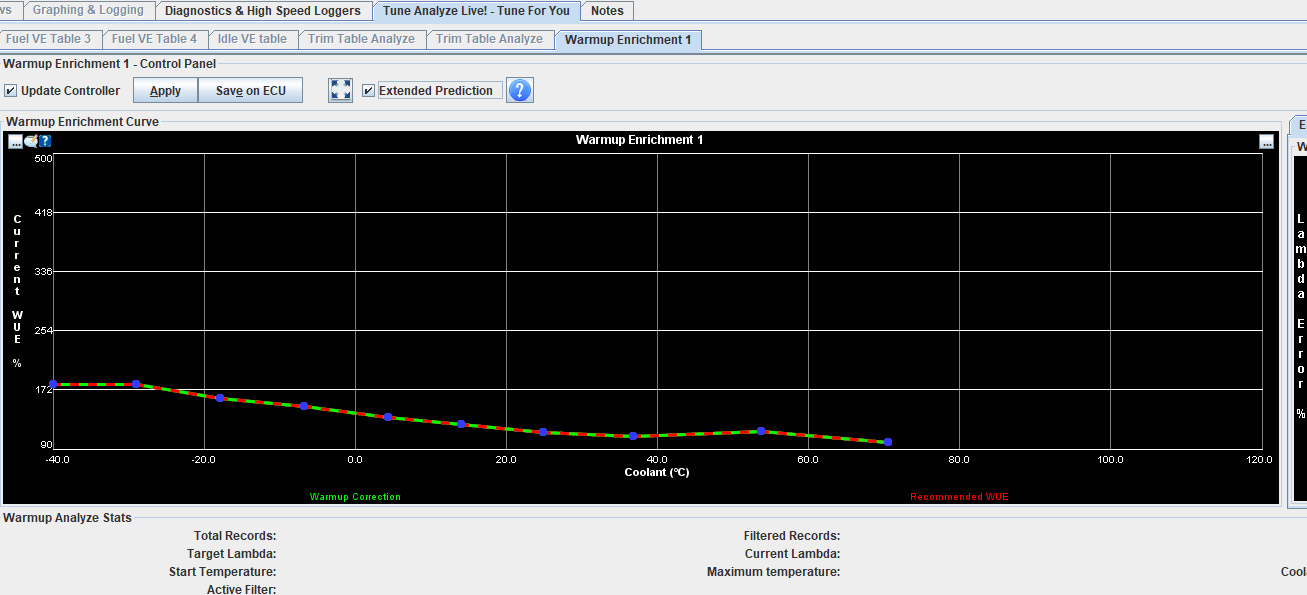This screenshot has width=1307, height=595.
Task: Open the Fuel VE Table 4 tab
Action: [154, 39]
